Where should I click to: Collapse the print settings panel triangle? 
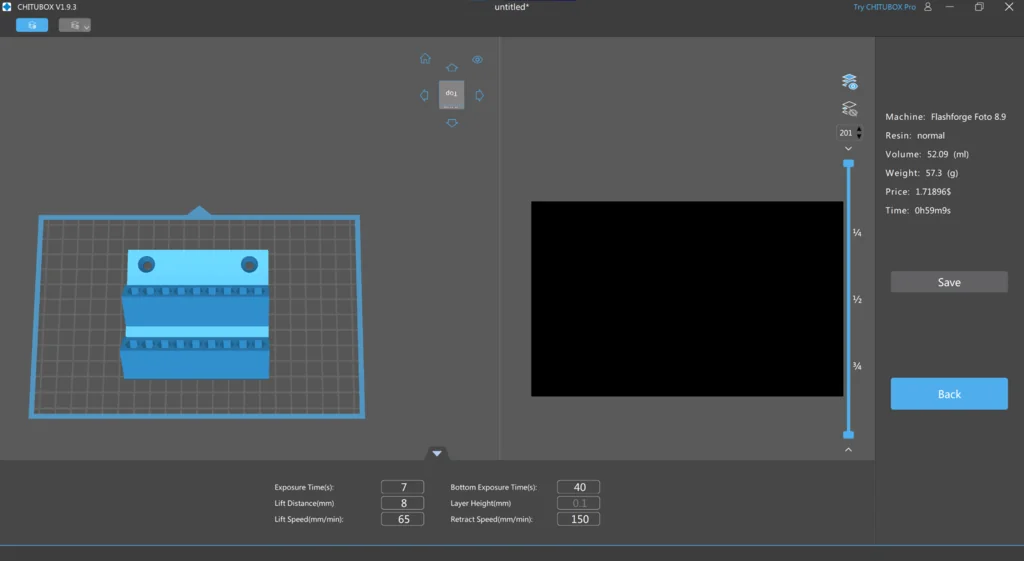click(x=437, y=453)
